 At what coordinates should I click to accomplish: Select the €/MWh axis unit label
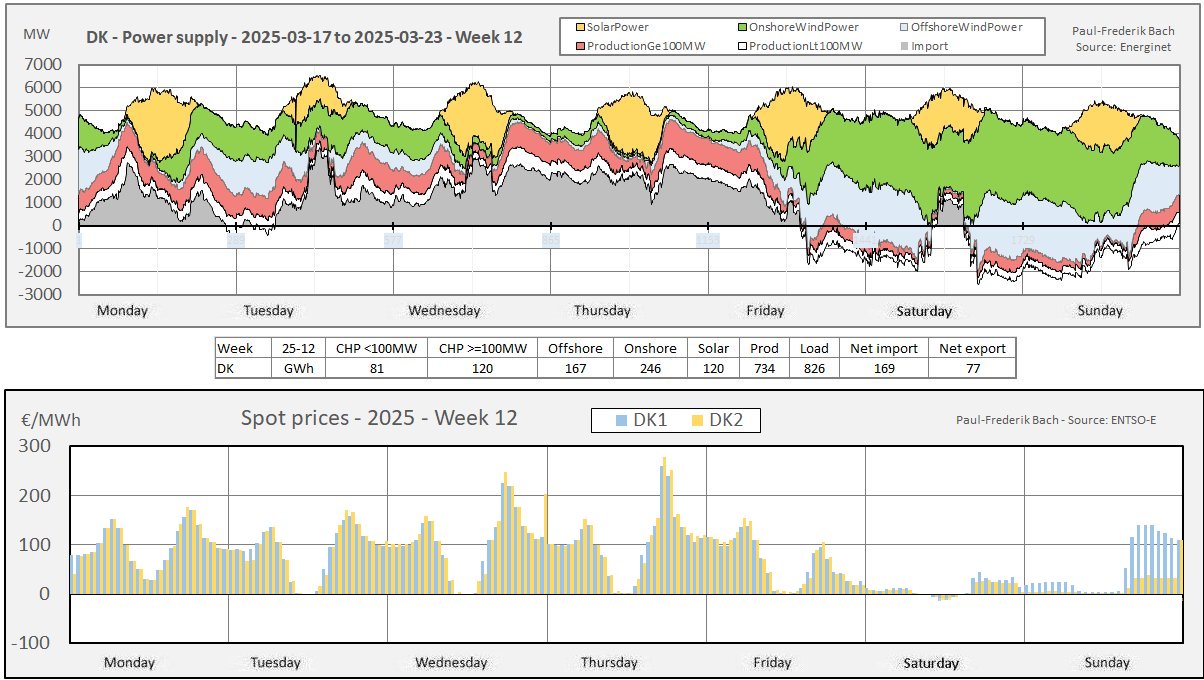point(50,421)
